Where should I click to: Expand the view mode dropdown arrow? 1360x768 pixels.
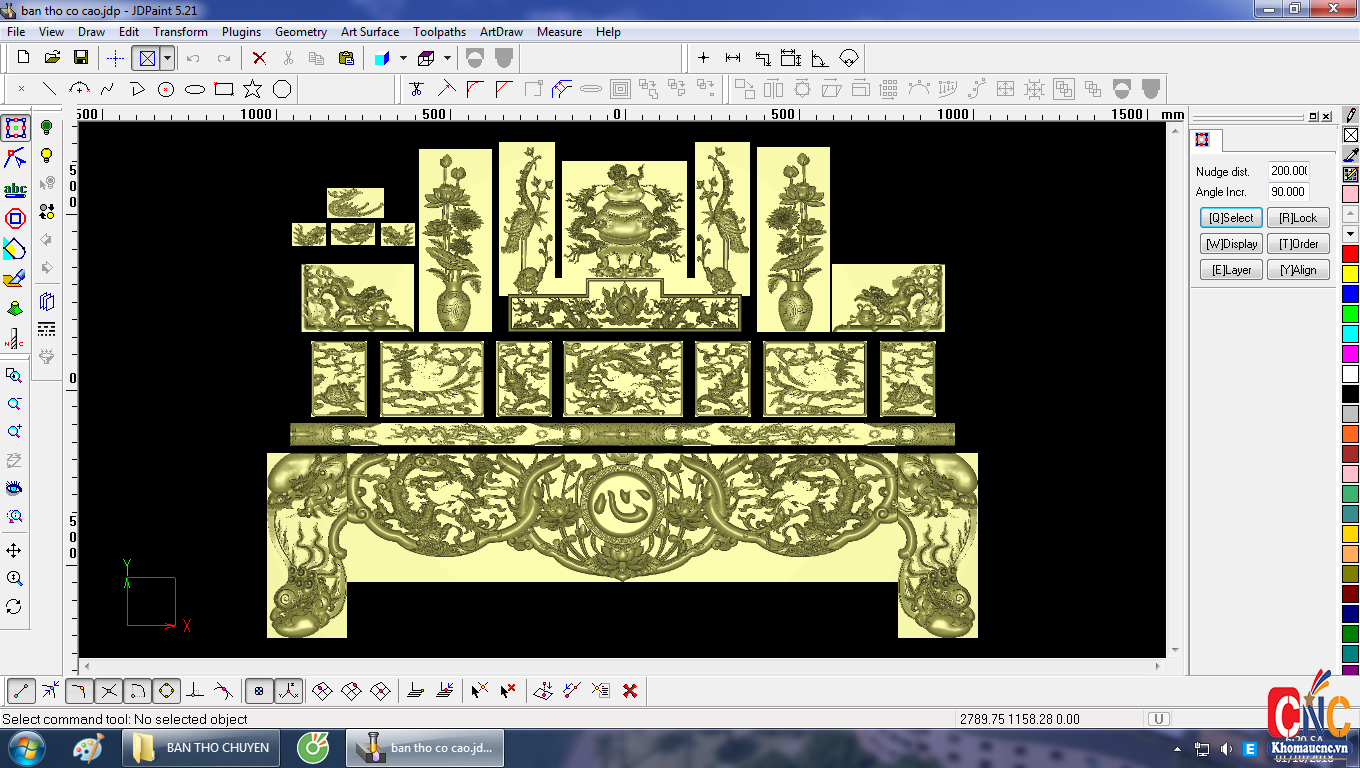coord(167,58)
